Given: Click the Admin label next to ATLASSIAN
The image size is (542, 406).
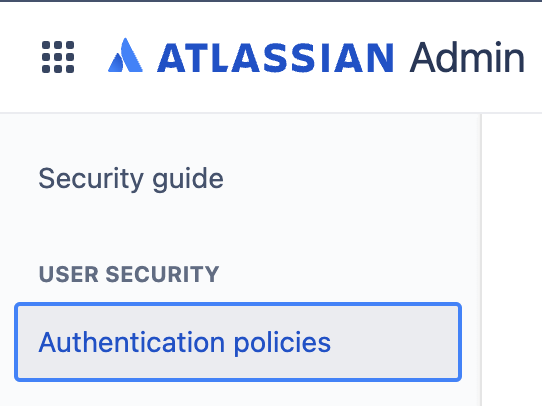Looking at the screenshot, I should pos(467,57).
